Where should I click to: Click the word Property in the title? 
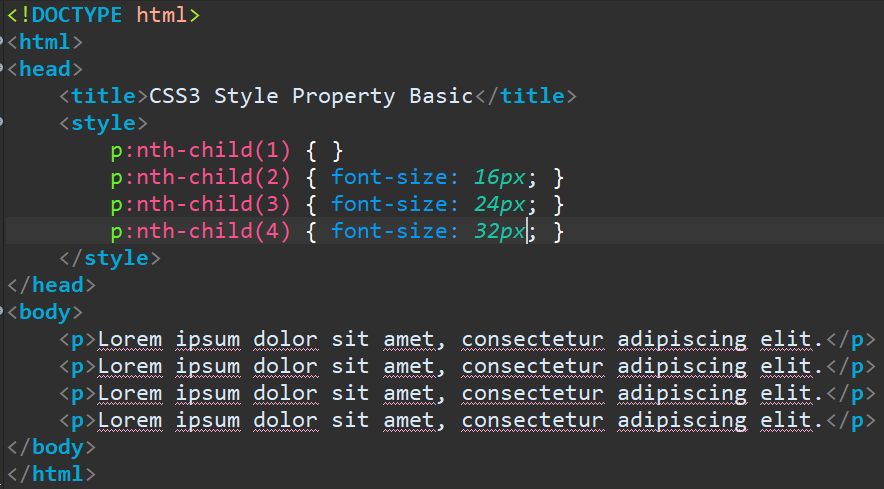[x=343, y=97]
